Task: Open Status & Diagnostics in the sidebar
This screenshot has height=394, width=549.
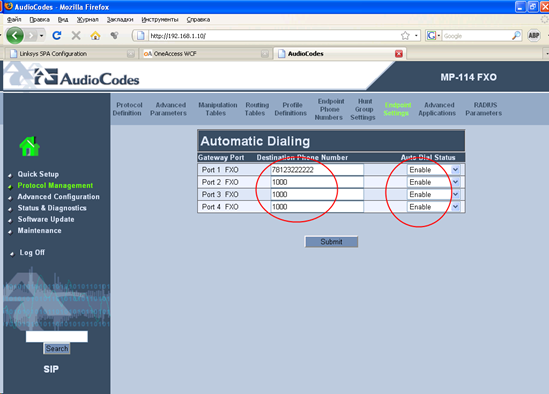Action: [52, 208]
